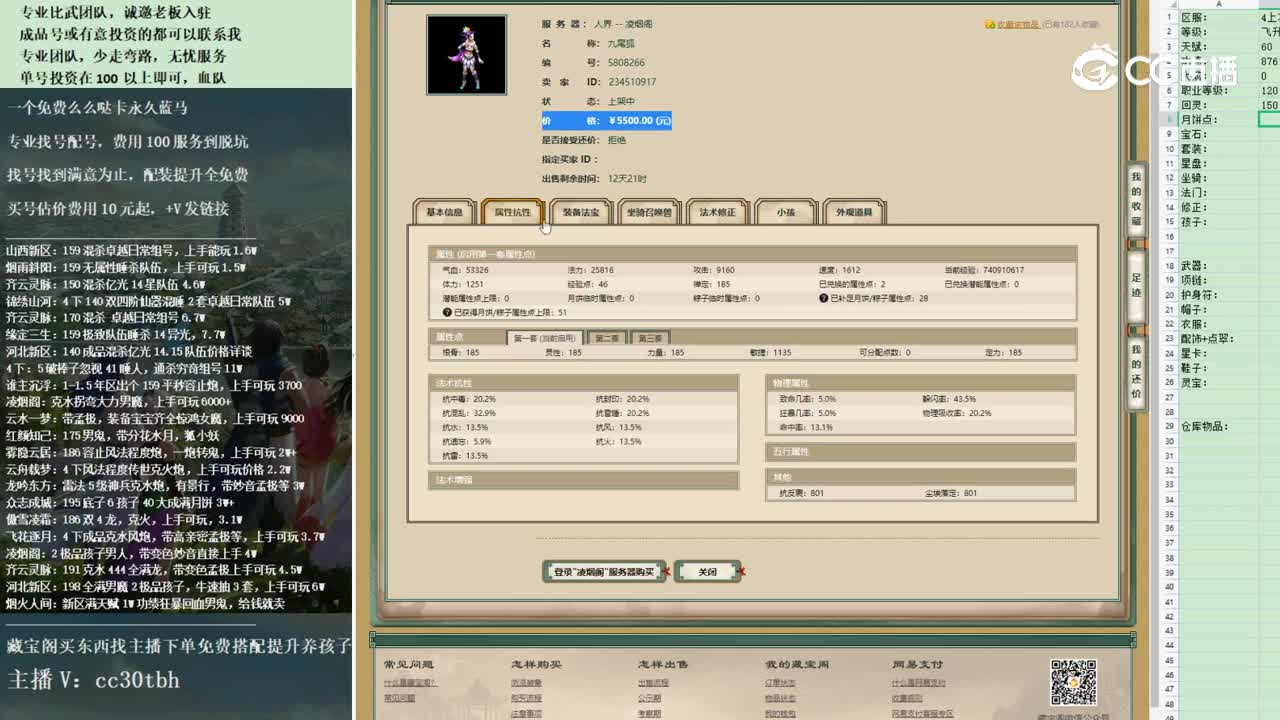Select the 小孩 tab
Viewport: 1280px width, 720px height.
click(x=785, y=212)
